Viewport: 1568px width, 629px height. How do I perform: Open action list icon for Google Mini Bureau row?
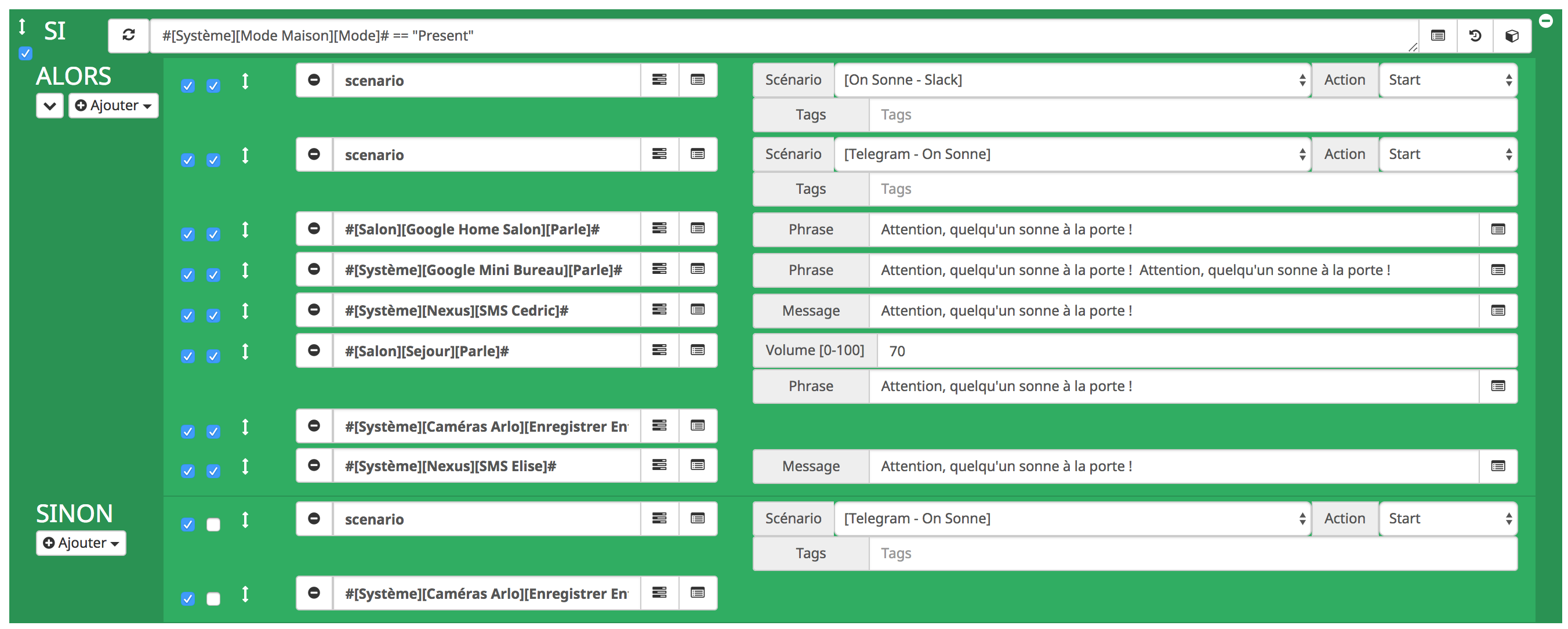click(x=659, y=269)
